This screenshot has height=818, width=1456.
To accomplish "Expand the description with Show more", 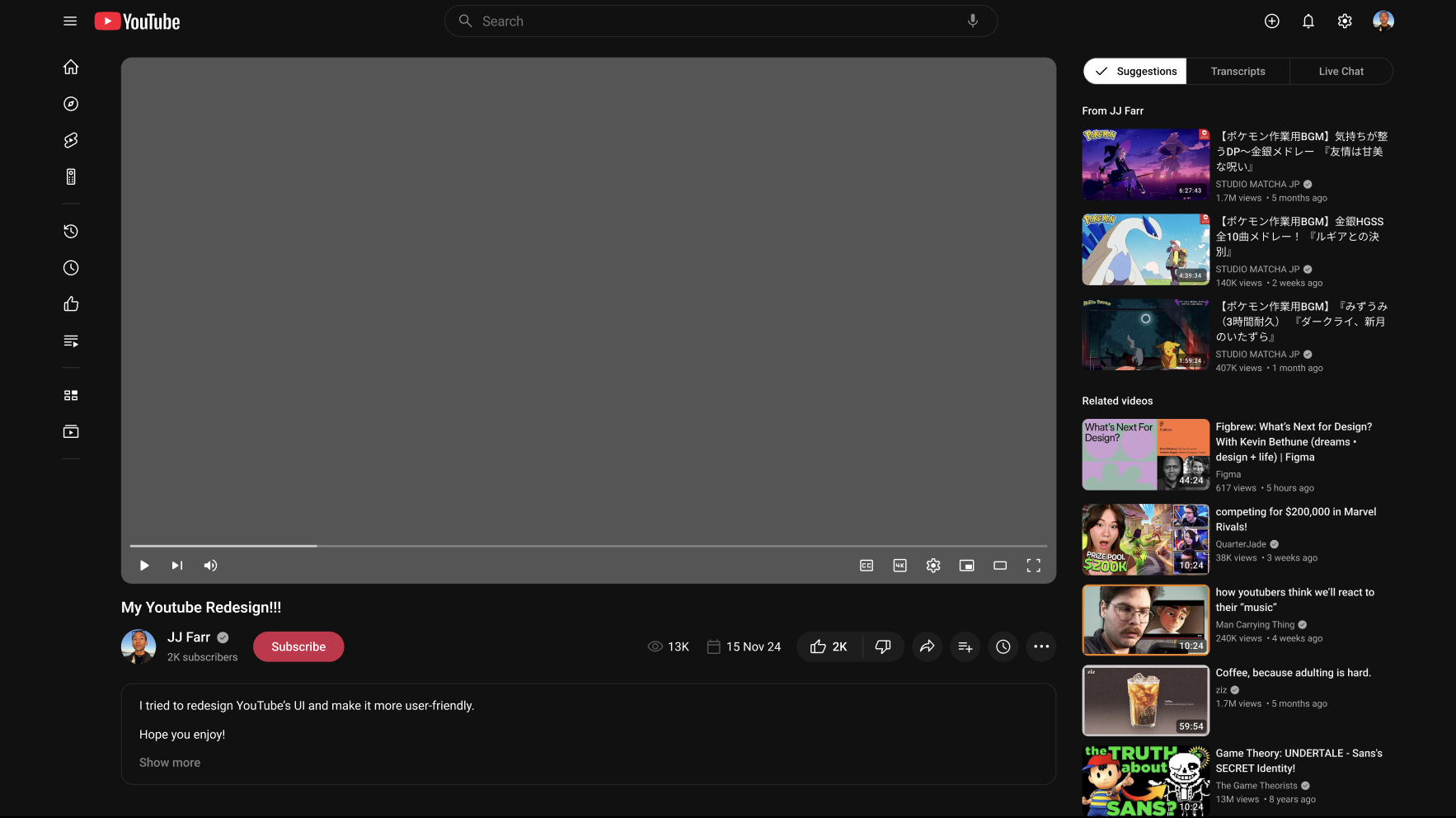I will click(169, 762).
